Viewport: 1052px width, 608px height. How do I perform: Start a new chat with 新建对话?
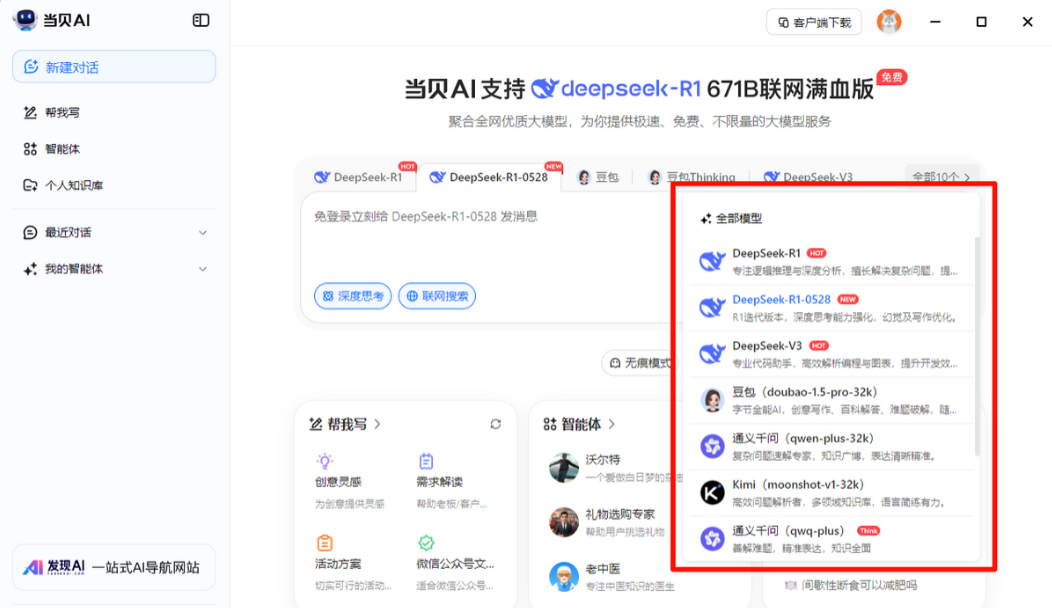114,67
